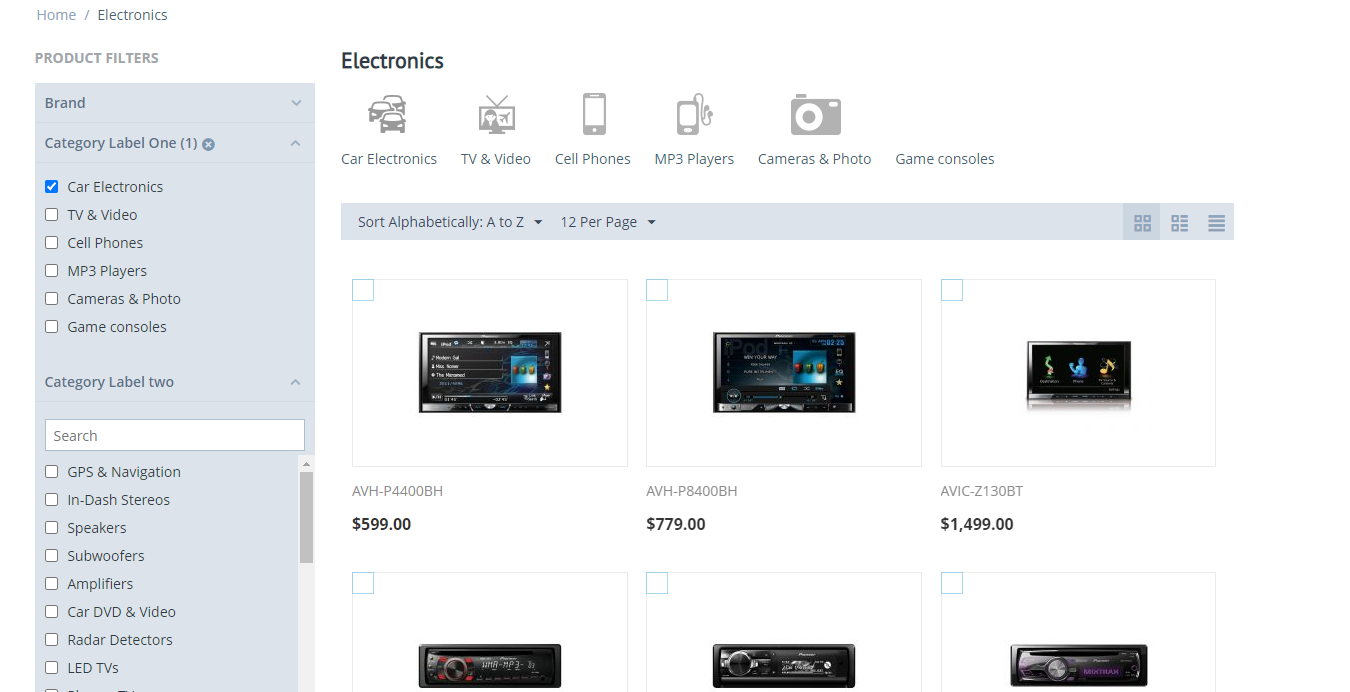Click the filter list scrollbar thumb

pos(306,517)
